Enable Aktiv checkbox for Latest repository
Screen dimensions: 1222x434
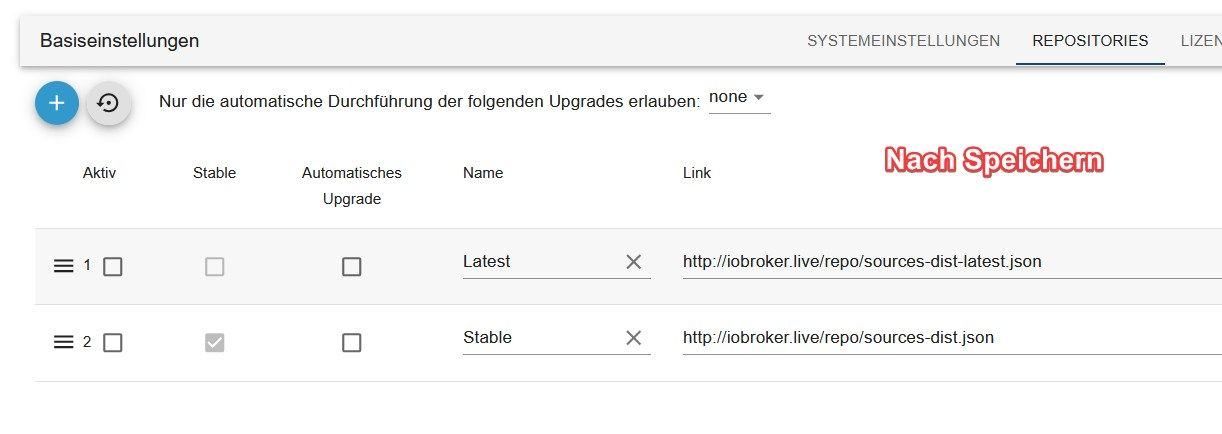[113, 267]
